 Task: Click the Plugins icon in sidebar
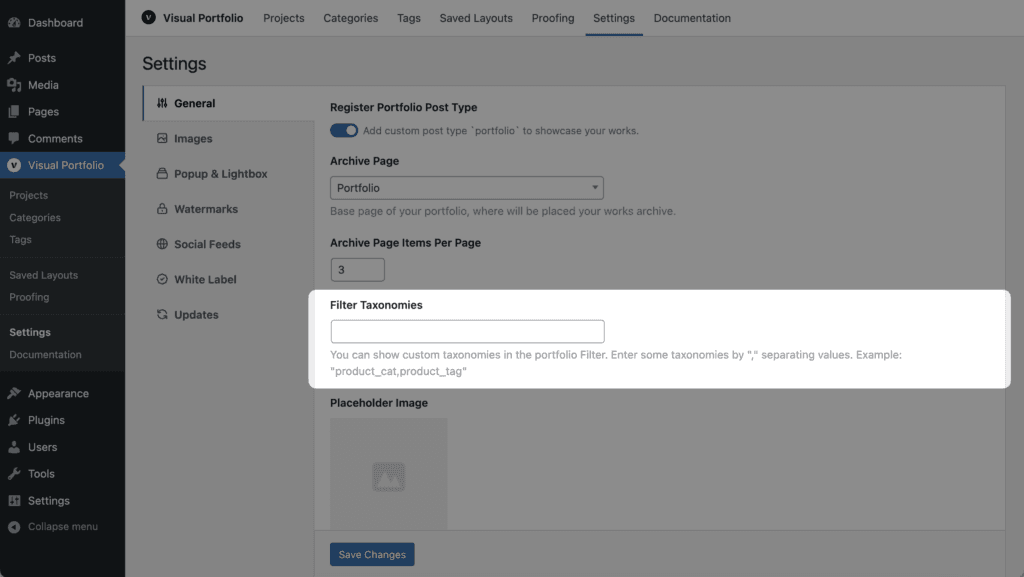14,420
